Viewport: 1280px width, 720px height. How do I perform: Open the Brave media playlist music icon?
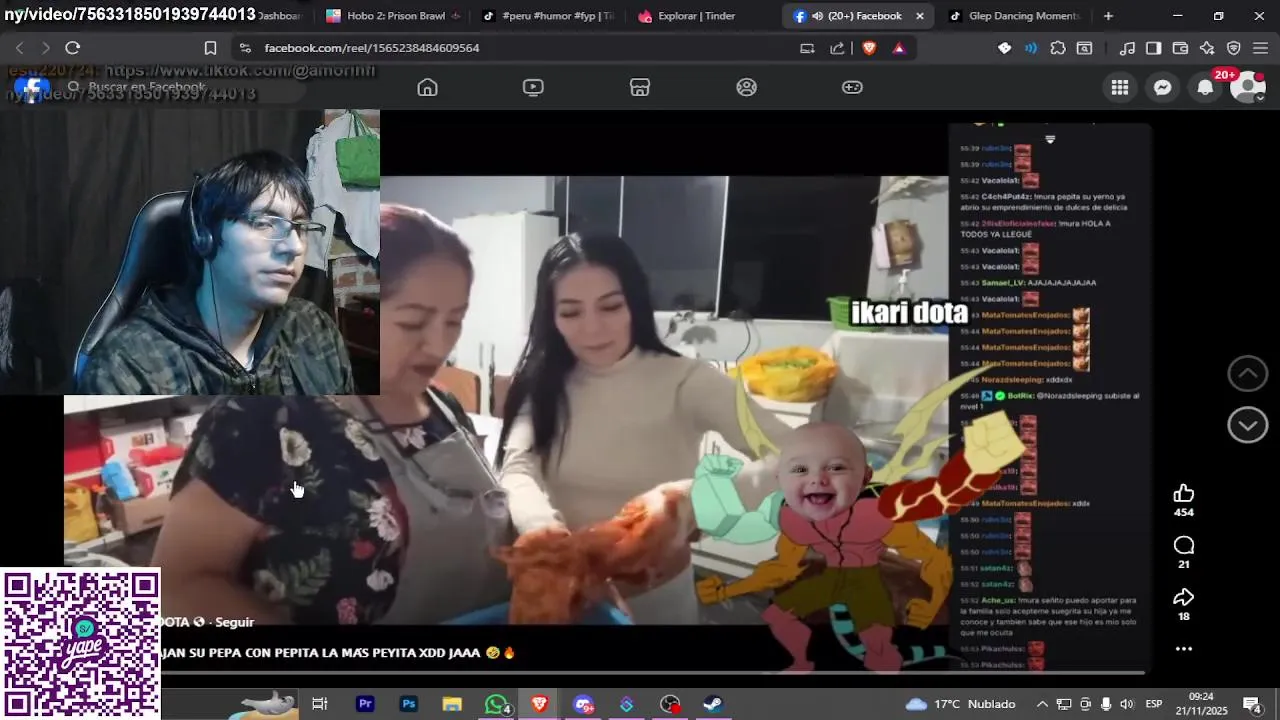(x=1127, y=48)
